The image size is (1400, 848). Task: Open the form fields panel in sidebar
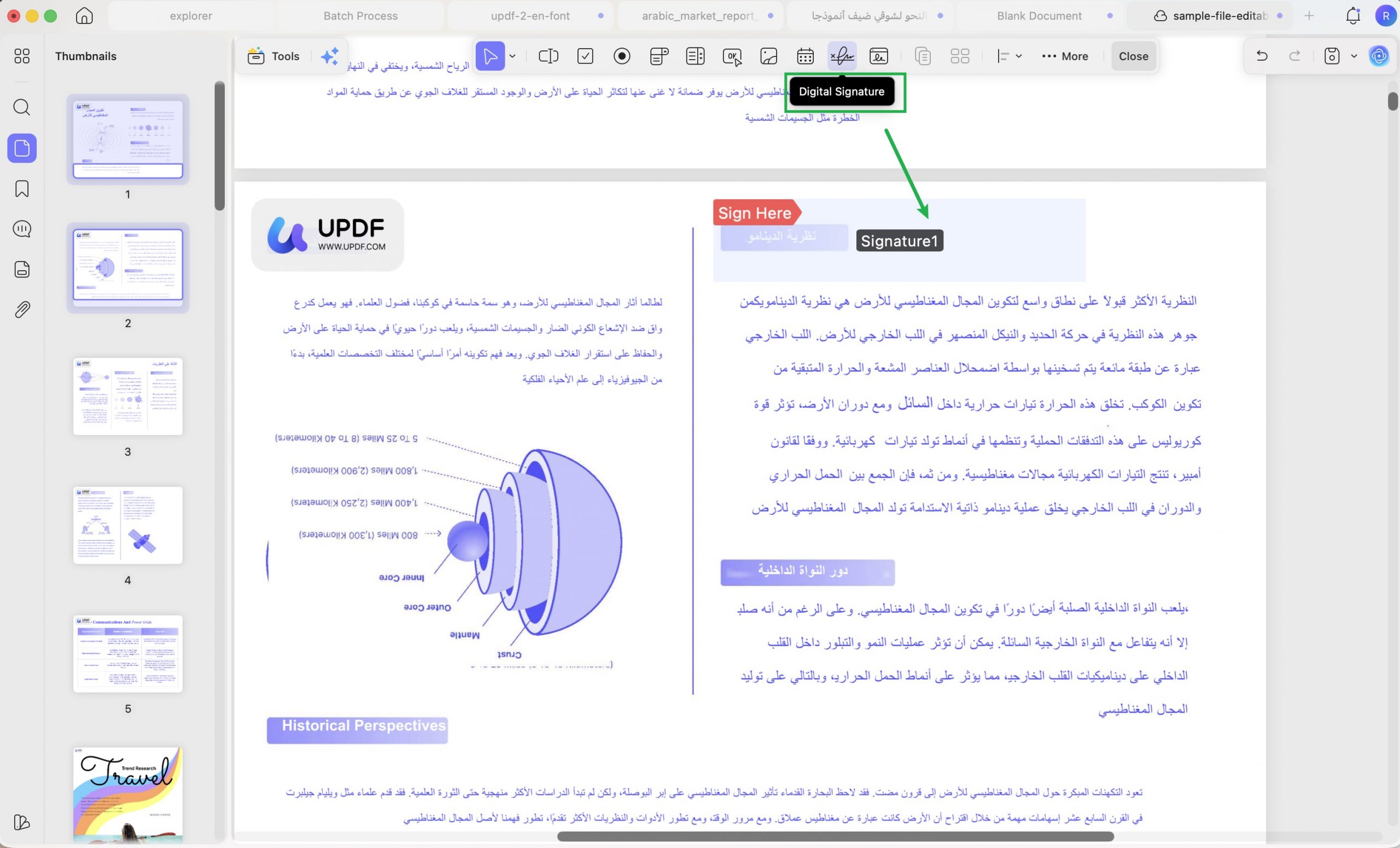pos(21,269)
